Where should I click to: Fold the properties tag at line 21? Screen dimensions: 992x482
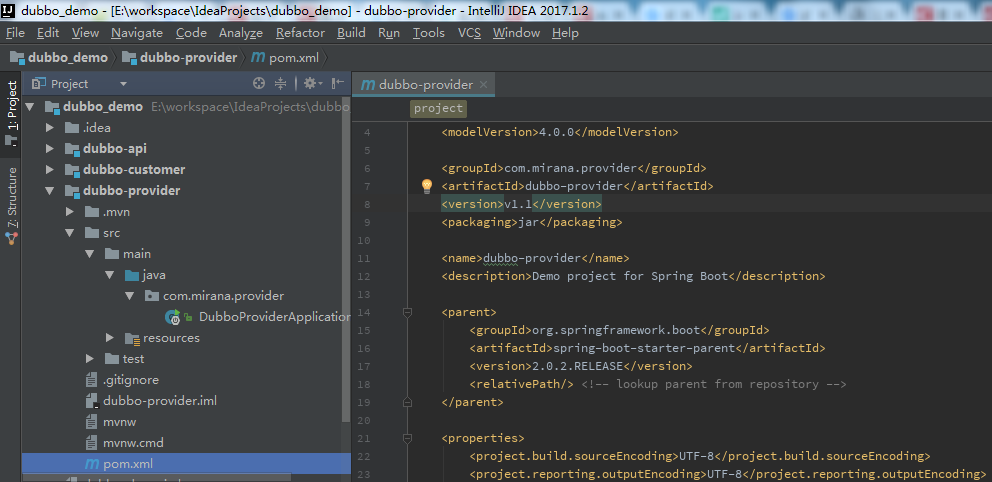click(407, 438)
